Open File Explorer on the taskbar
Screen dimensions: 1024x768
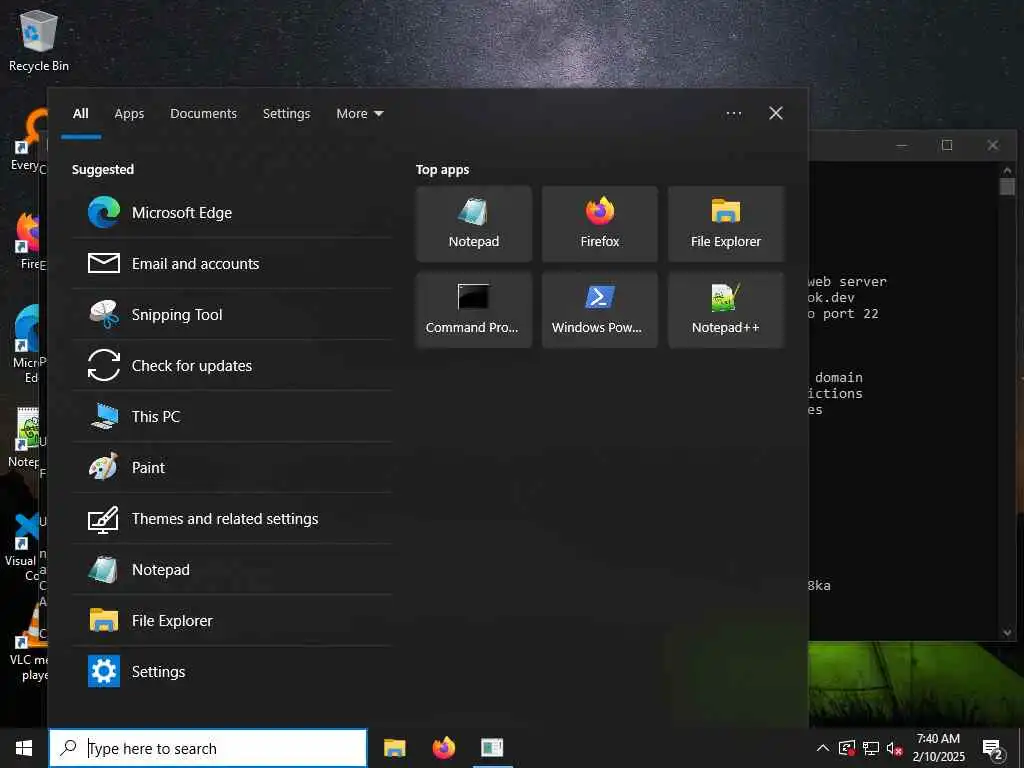[394, 748]
